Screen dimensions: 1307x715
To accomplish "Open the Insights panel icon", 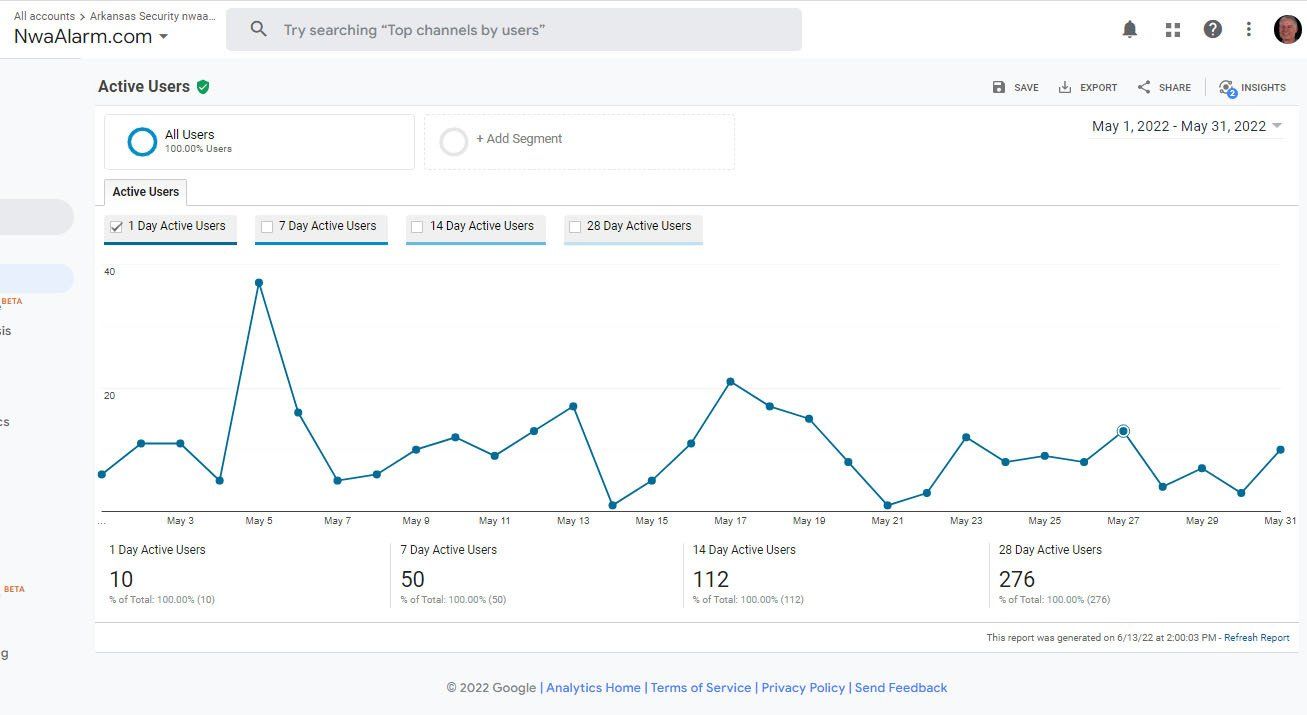I will [x=1227, y=88].
